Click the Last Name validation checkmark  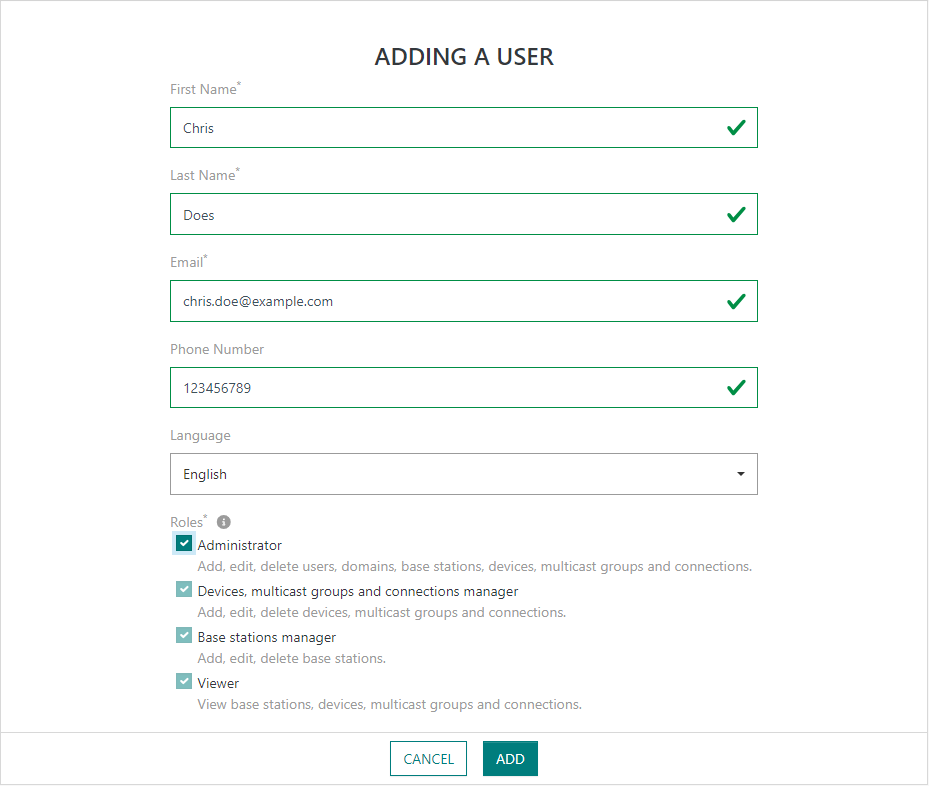pos(736,215)
